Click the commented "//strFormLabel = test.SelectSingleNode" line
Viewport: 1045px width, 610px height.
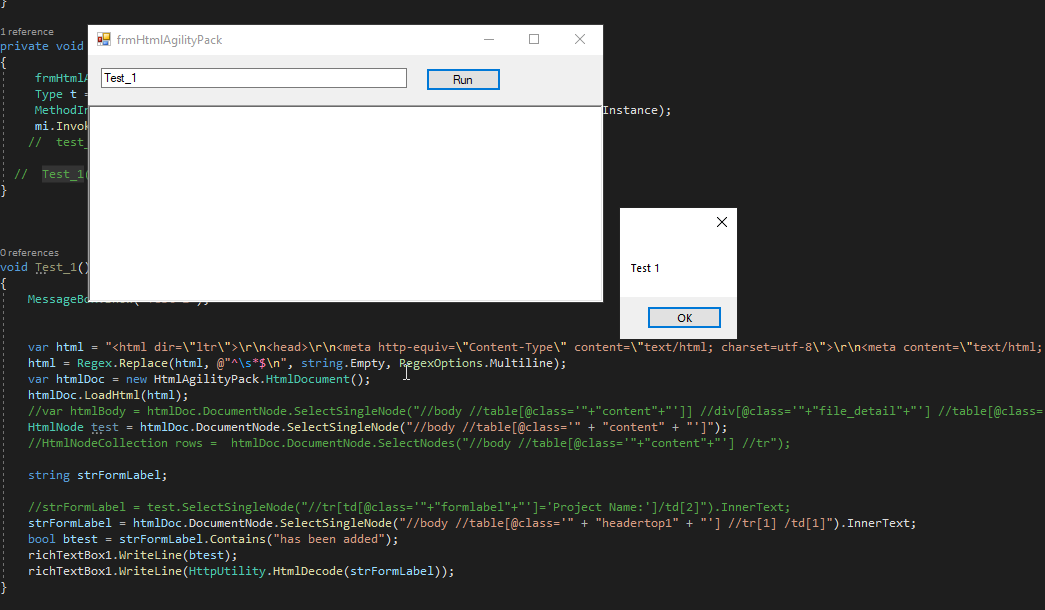pyautogui.click(x=409, y=507)
